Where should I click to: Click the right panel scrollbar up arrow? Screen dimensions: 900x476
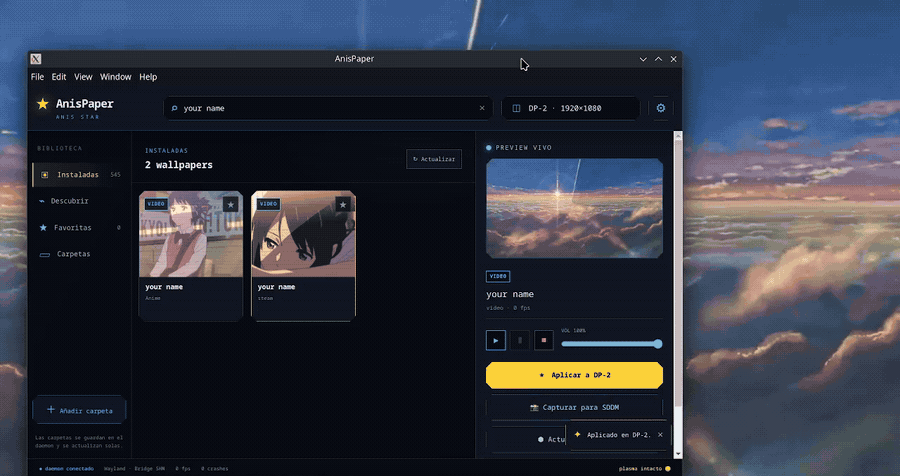[678, 136]
